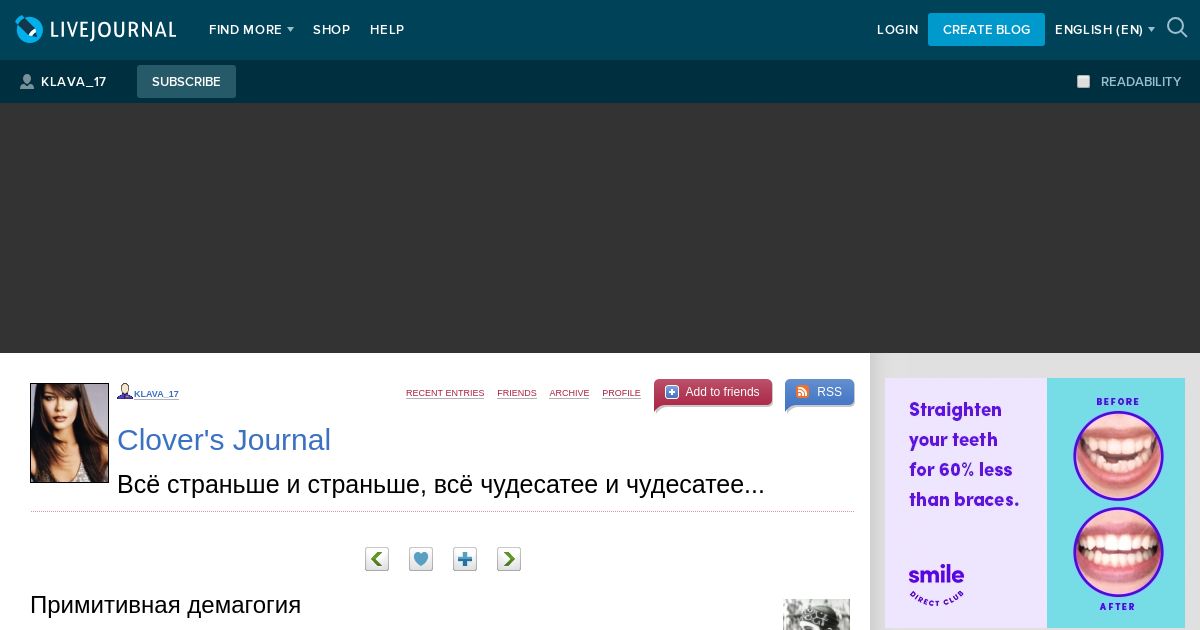Viewport: 1200px width, 630px height.
Task: Click the small userhead icon near klava_17 link
Action: [124, 391]
